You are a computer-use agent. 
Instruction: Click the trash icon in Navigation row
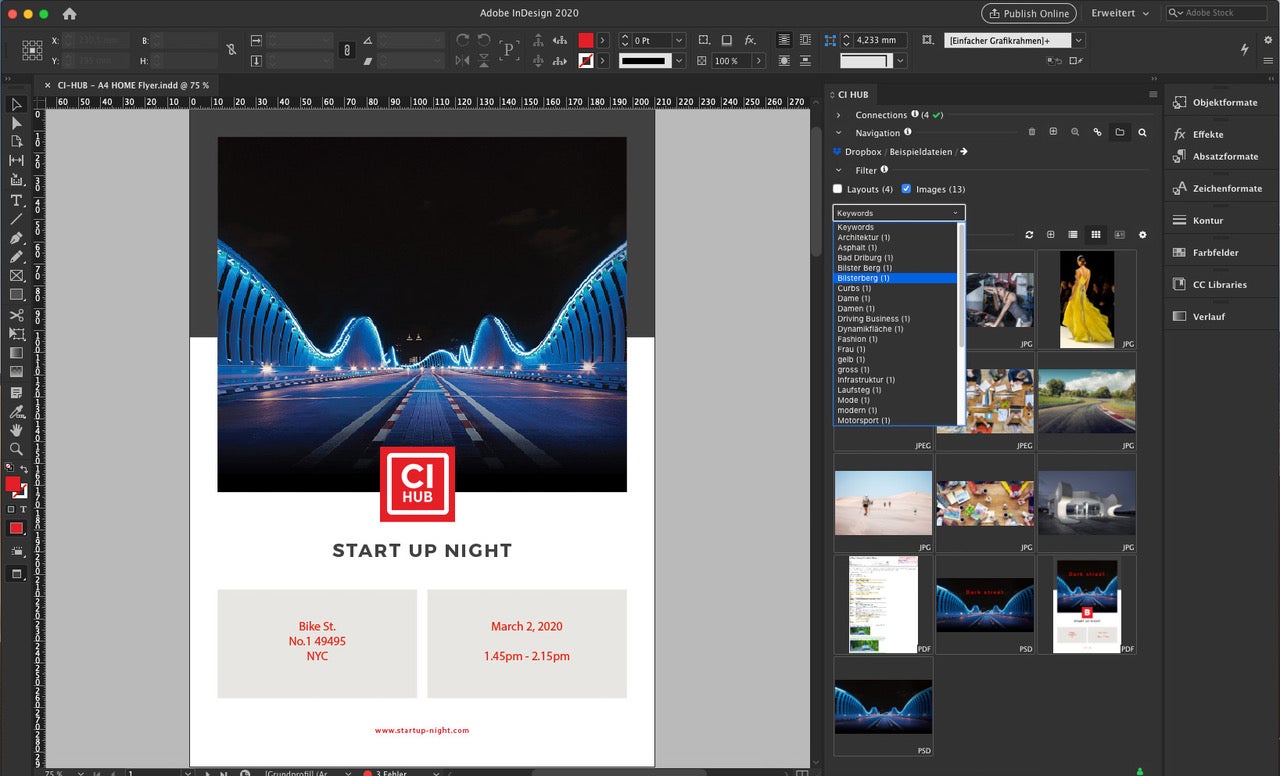[x=1032, y=132]
